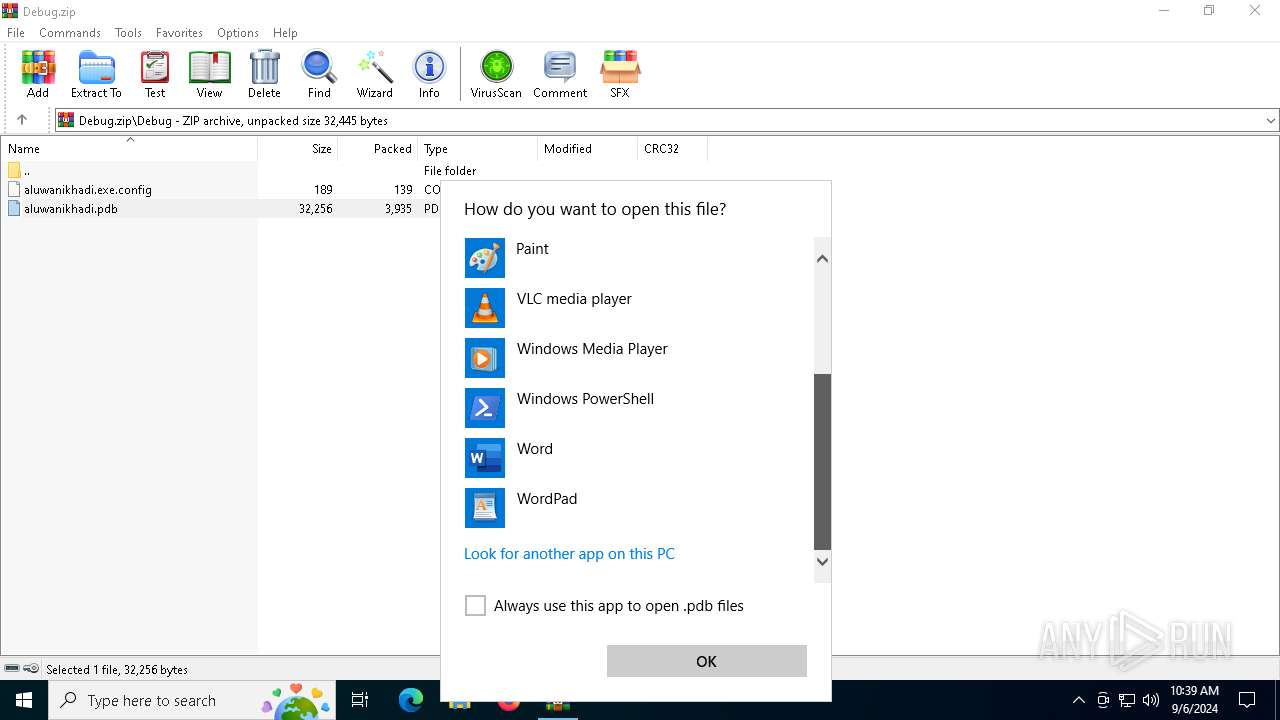
Task: Click the app list scrollbar thumb
Action: 822,462
